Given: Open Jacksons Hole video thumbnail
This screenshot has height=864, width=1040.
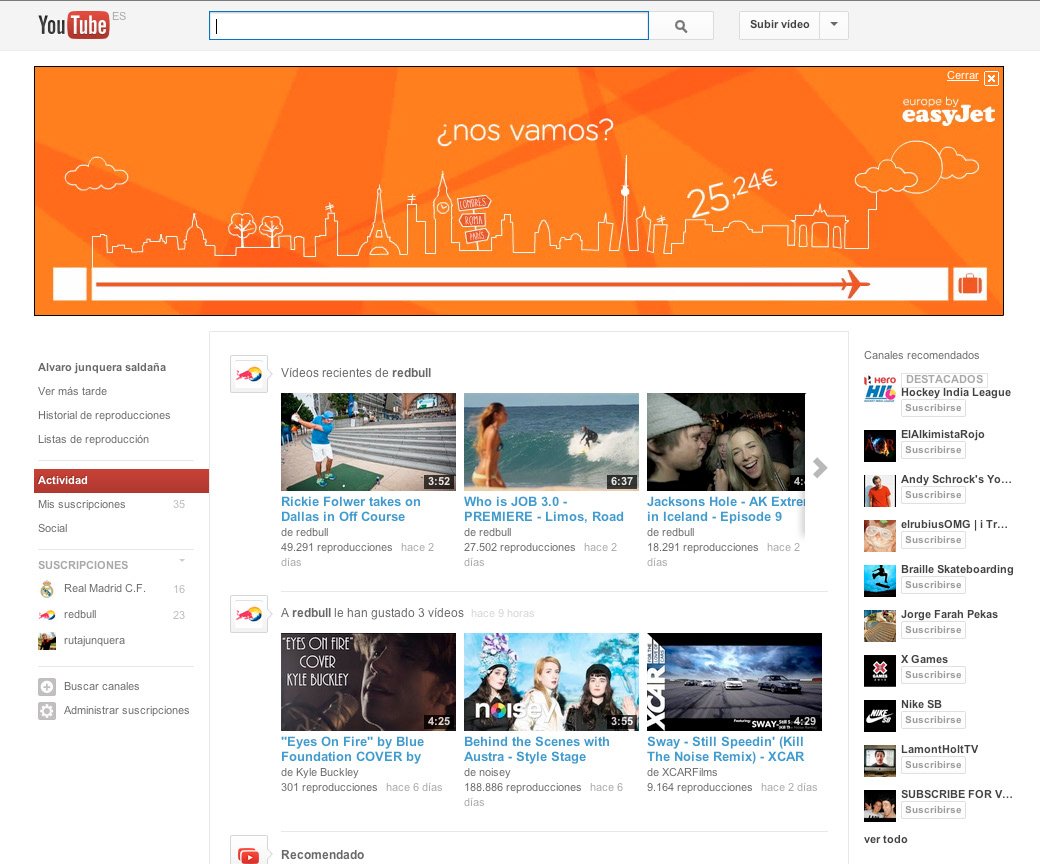Looking at the screenshot, I should [x=726, y=442].
